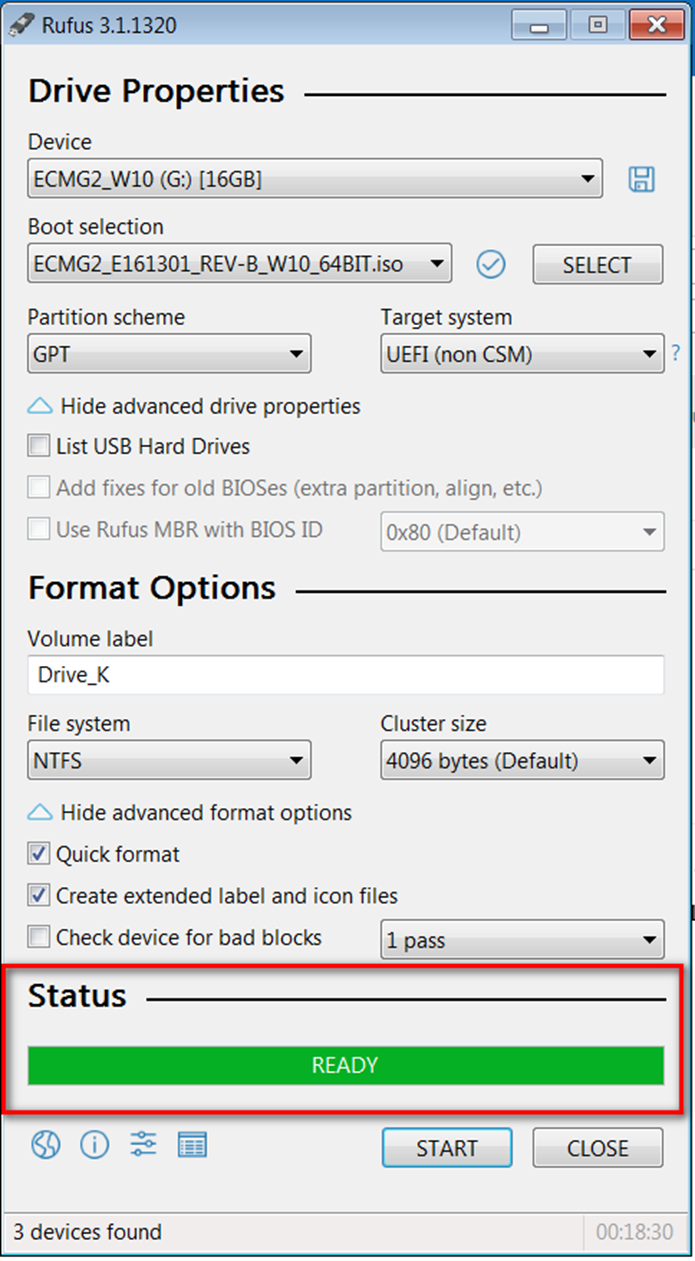Viewport: 695px width, 1261px height.
Task: Enable Check device for bad blocks
Action: 39,937
